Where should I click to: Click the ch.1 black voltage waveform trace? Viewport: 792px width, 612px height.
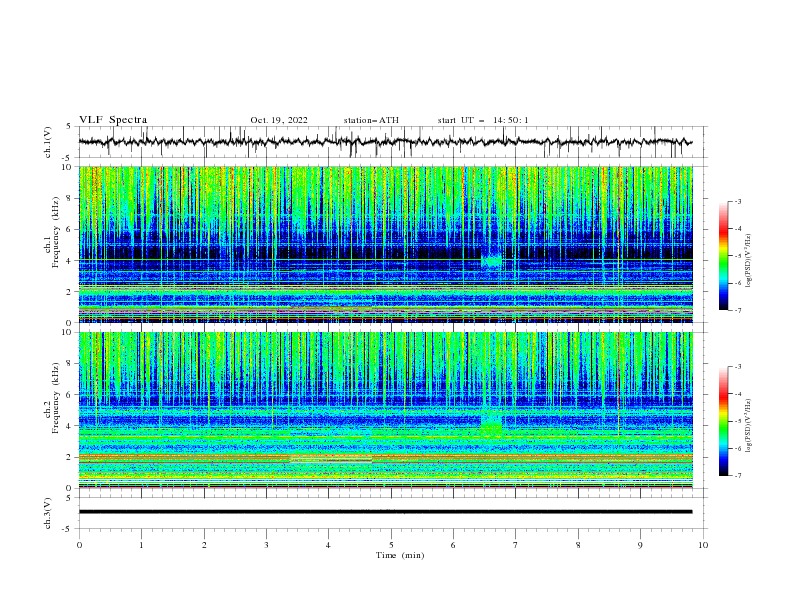coord(385,142)
